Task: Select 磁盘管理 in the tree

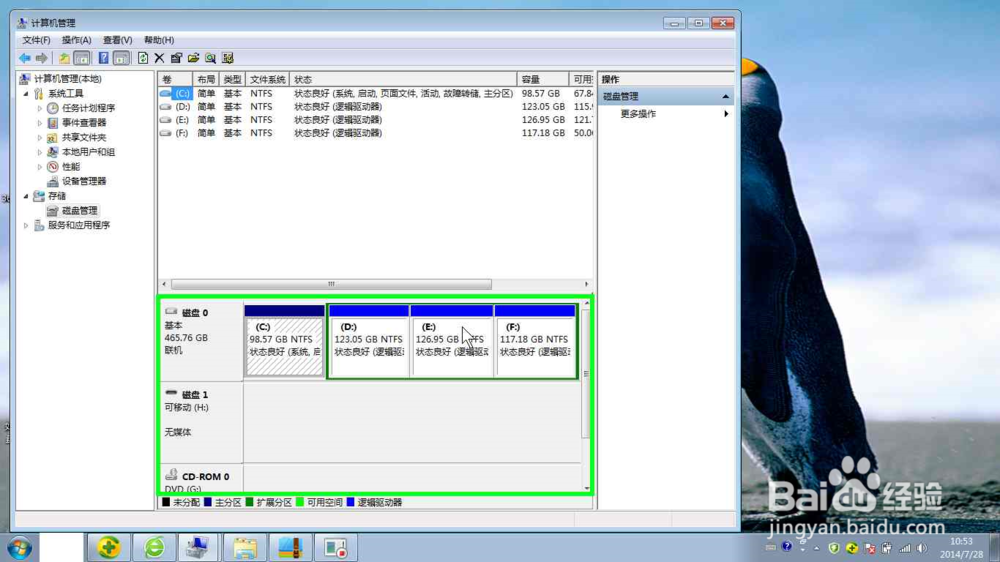Action: [x=79, y=211]
